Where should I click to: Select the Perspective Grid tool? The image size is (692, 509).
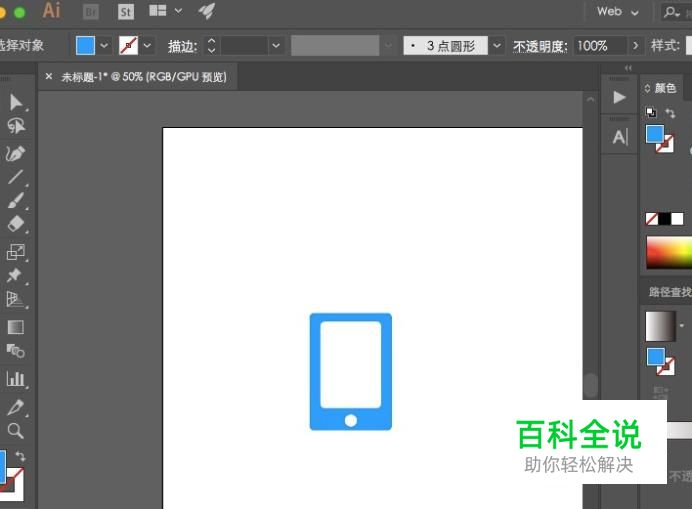tap(15, 299)
